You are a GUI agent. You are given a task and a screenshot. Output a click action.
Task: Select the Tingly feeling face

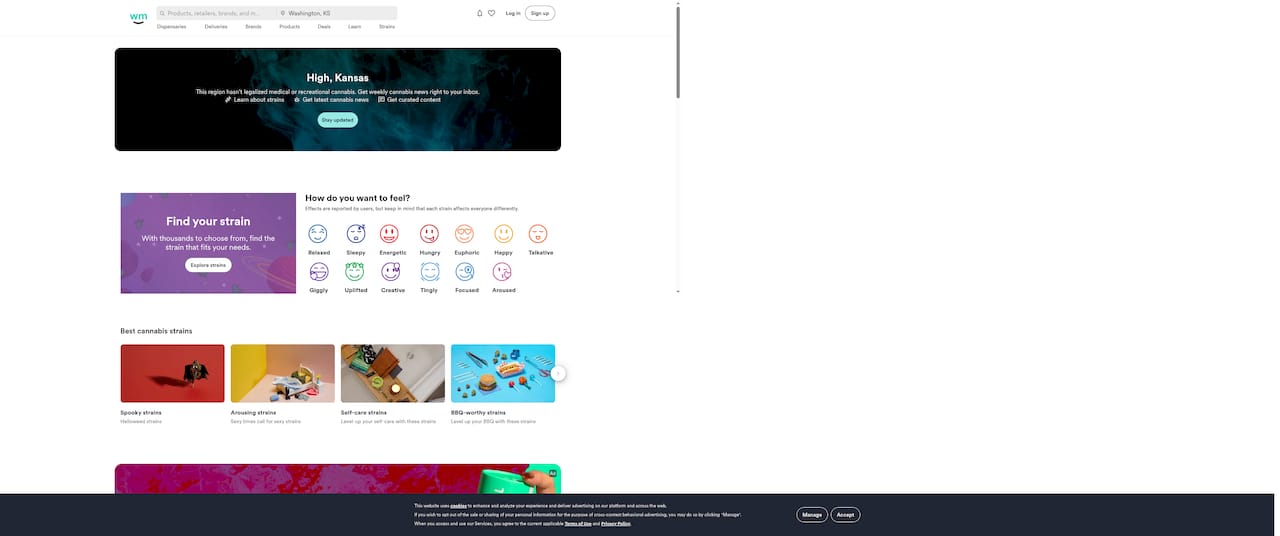[x=430, y=271]
